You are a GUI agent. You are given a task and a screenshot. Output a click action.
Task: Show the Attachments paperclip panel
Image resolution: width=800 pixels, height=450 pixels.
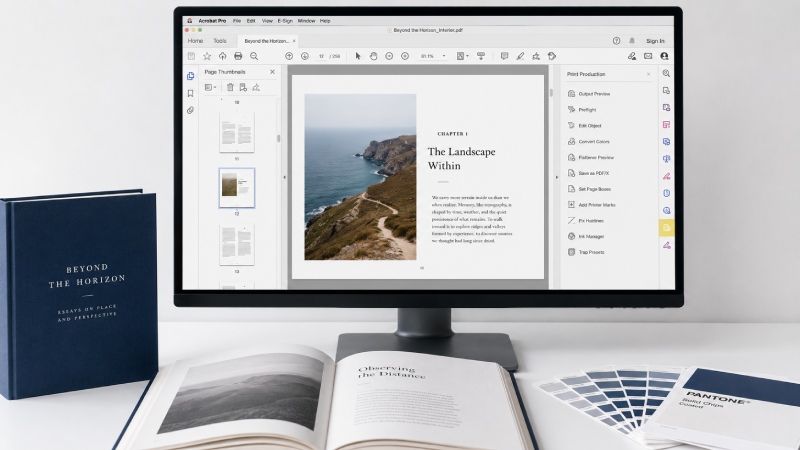190,110
